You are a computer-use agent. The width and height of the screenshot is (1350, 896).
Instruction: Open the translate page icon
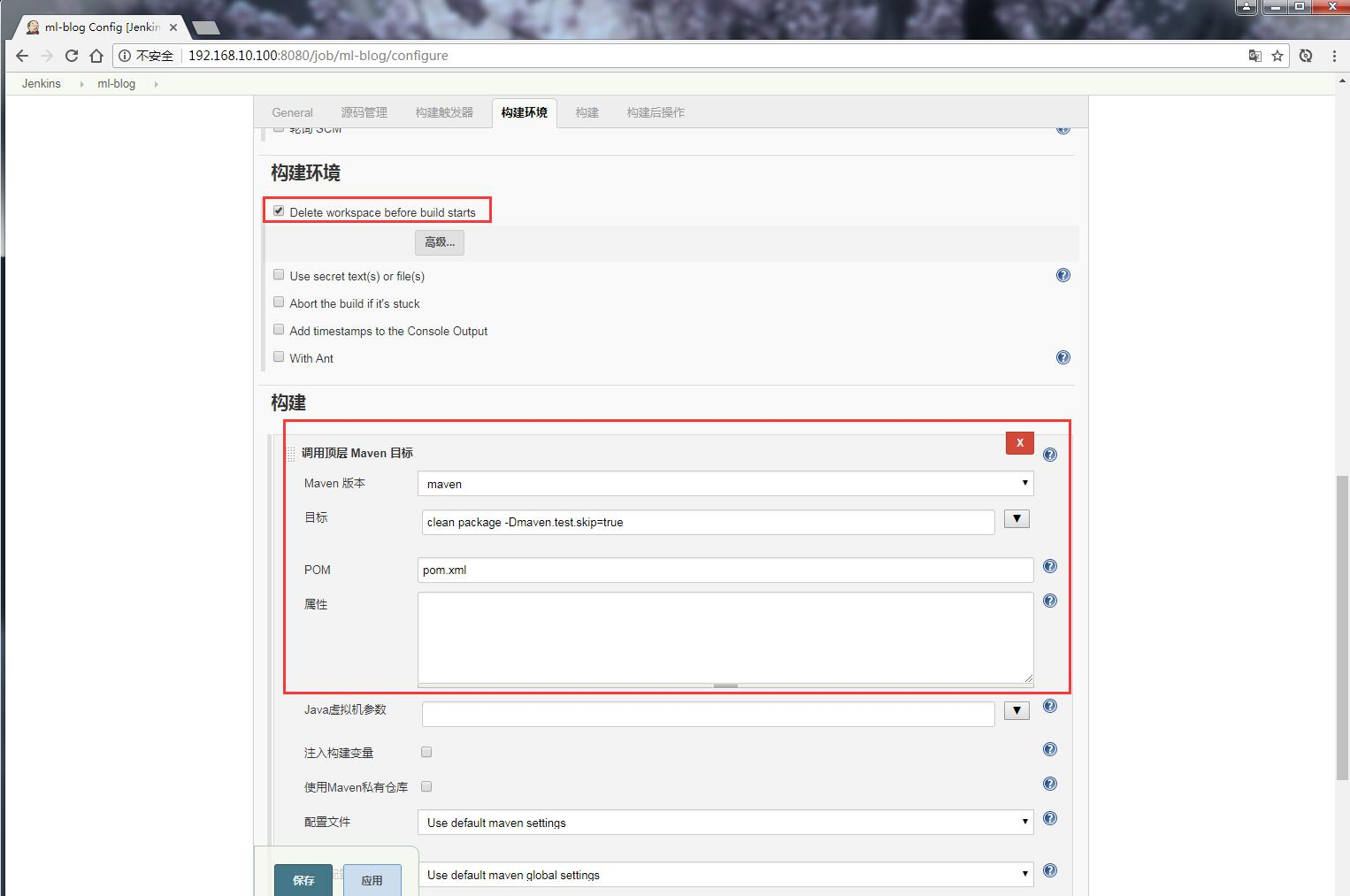(1254, 56)
